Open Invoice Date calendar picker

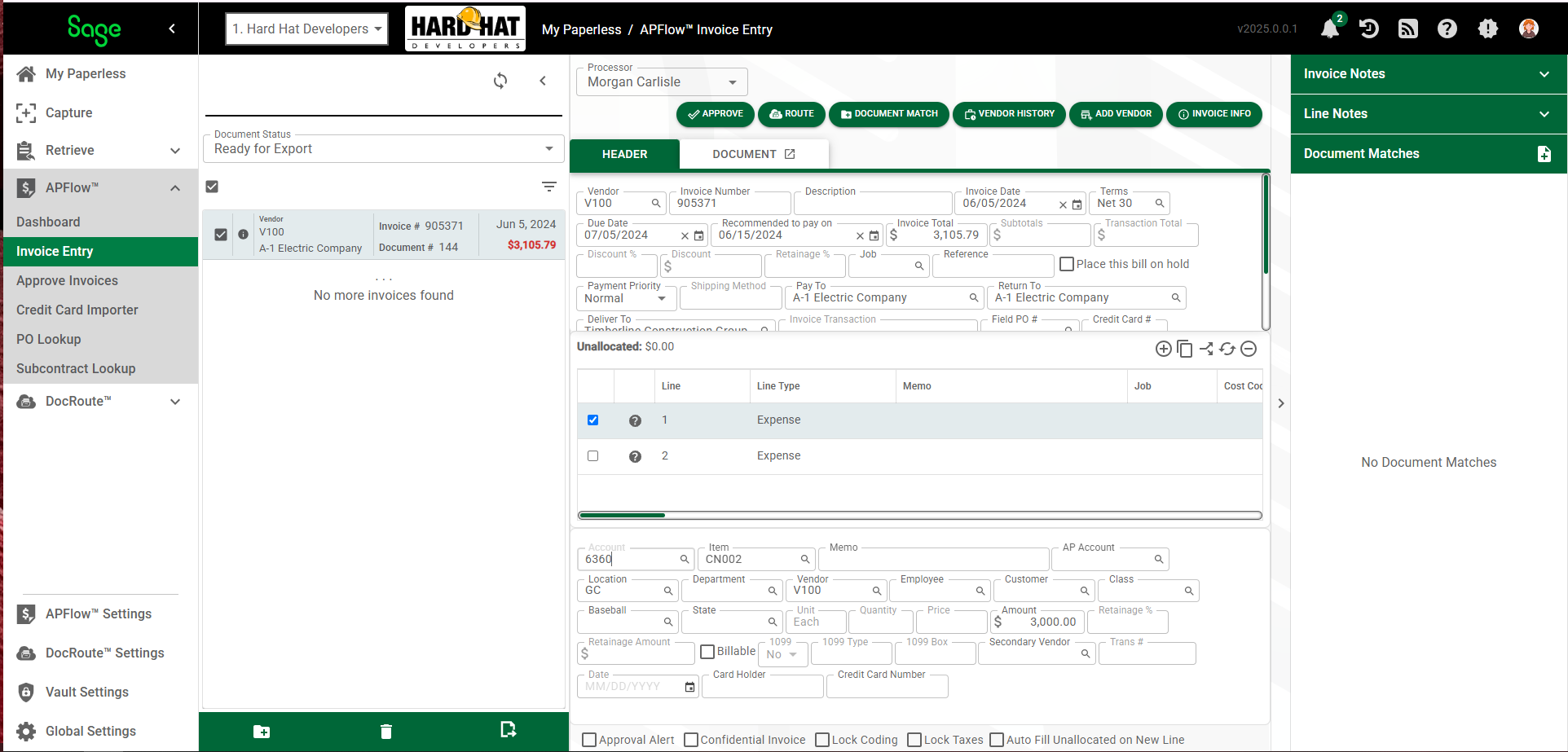(1077, 204)
